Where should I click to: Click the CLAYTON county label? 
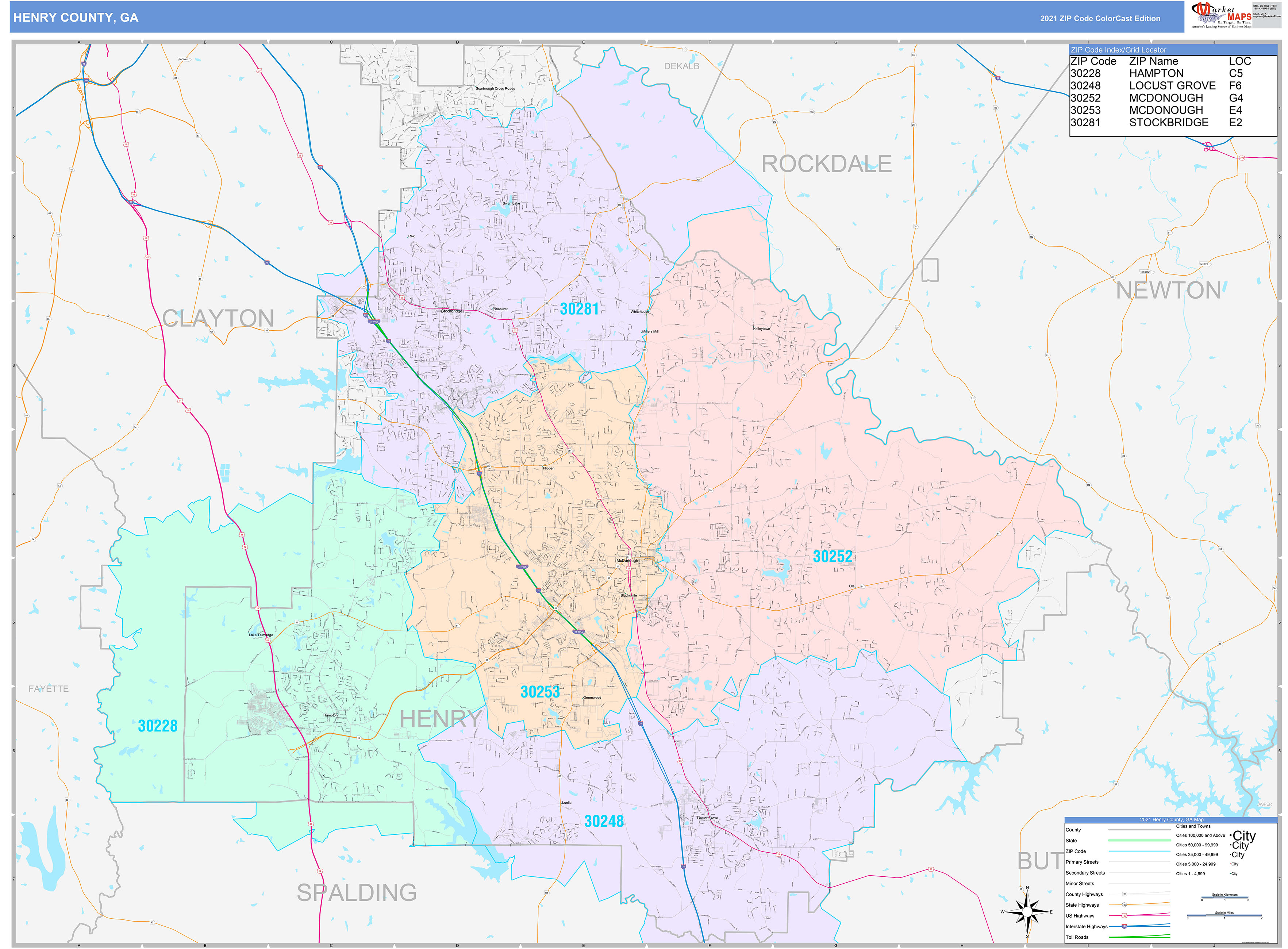(x=218, y=318)
